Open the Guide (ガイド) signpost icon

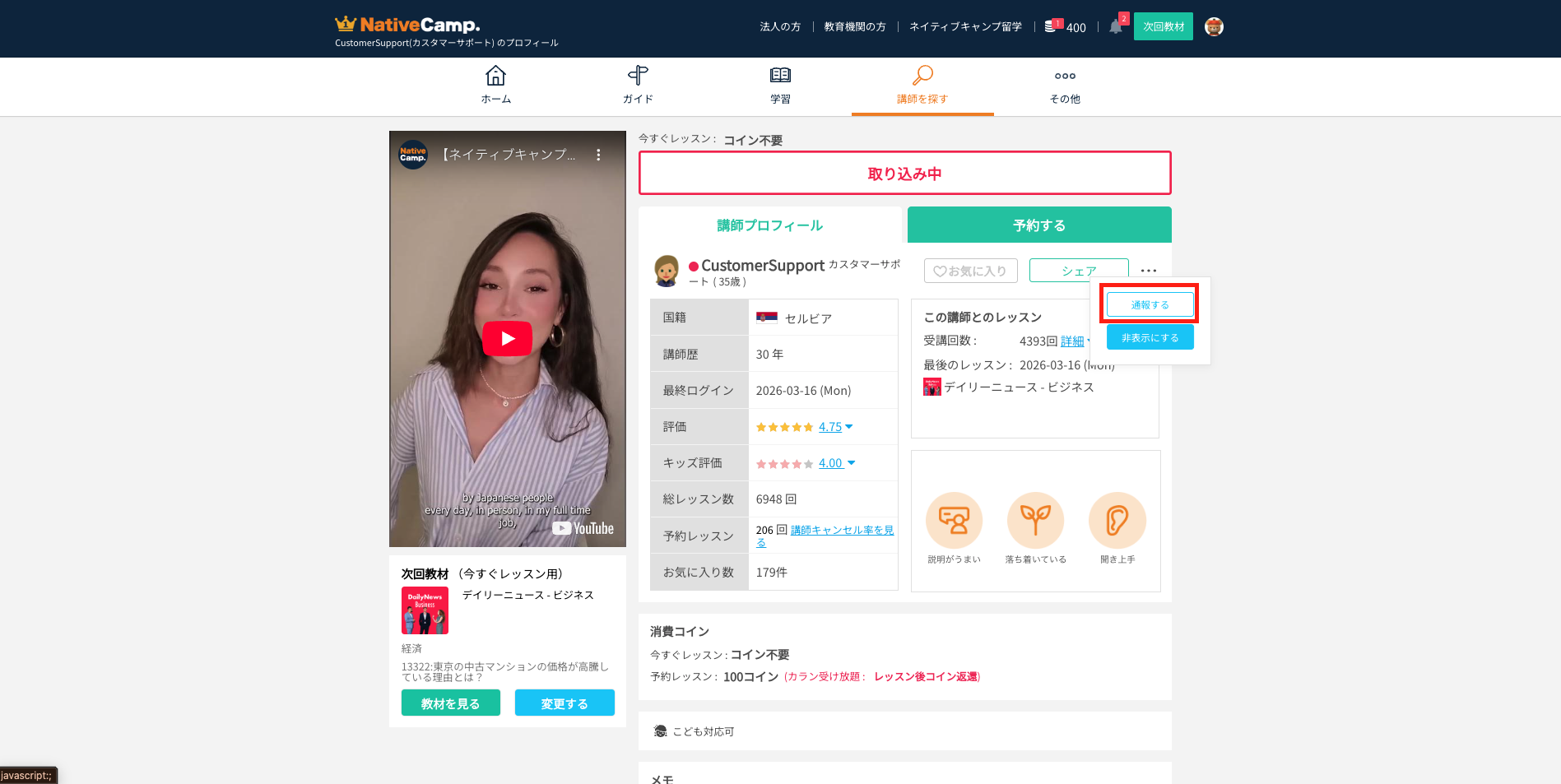638,76
